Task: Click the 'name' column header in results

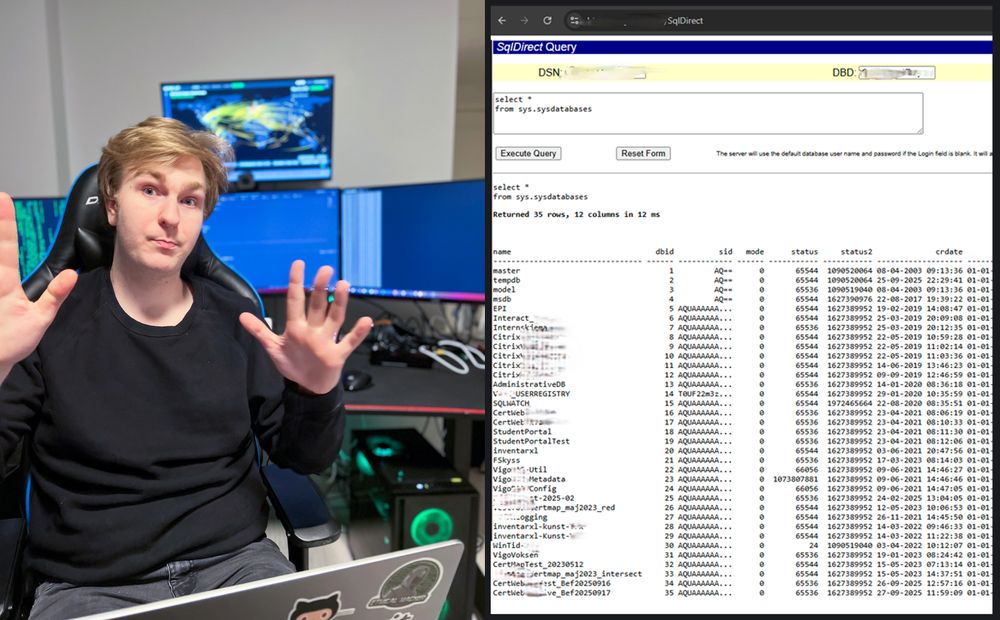Action: tap(502, 252)
